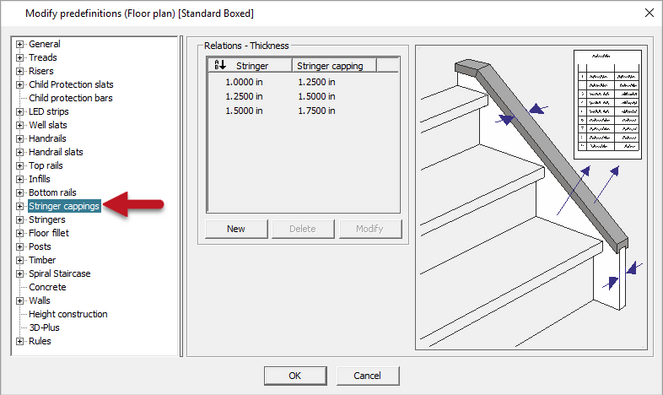Expand the Rules tree node
This screenshot has height=395, width=663.
(19, 341)
